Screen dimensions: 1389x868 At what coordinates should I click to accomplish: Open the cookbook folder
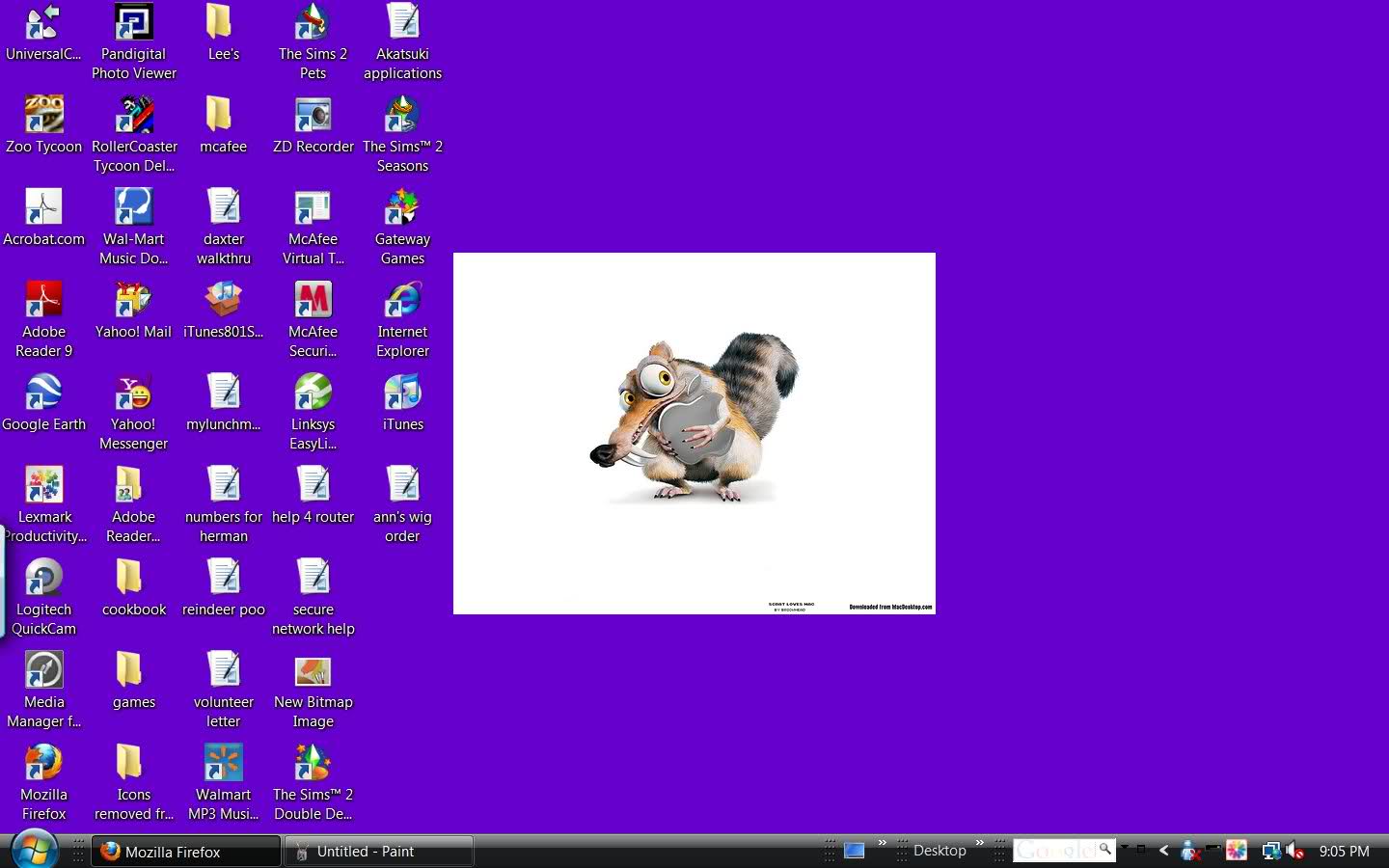click(x=133, y=587)
